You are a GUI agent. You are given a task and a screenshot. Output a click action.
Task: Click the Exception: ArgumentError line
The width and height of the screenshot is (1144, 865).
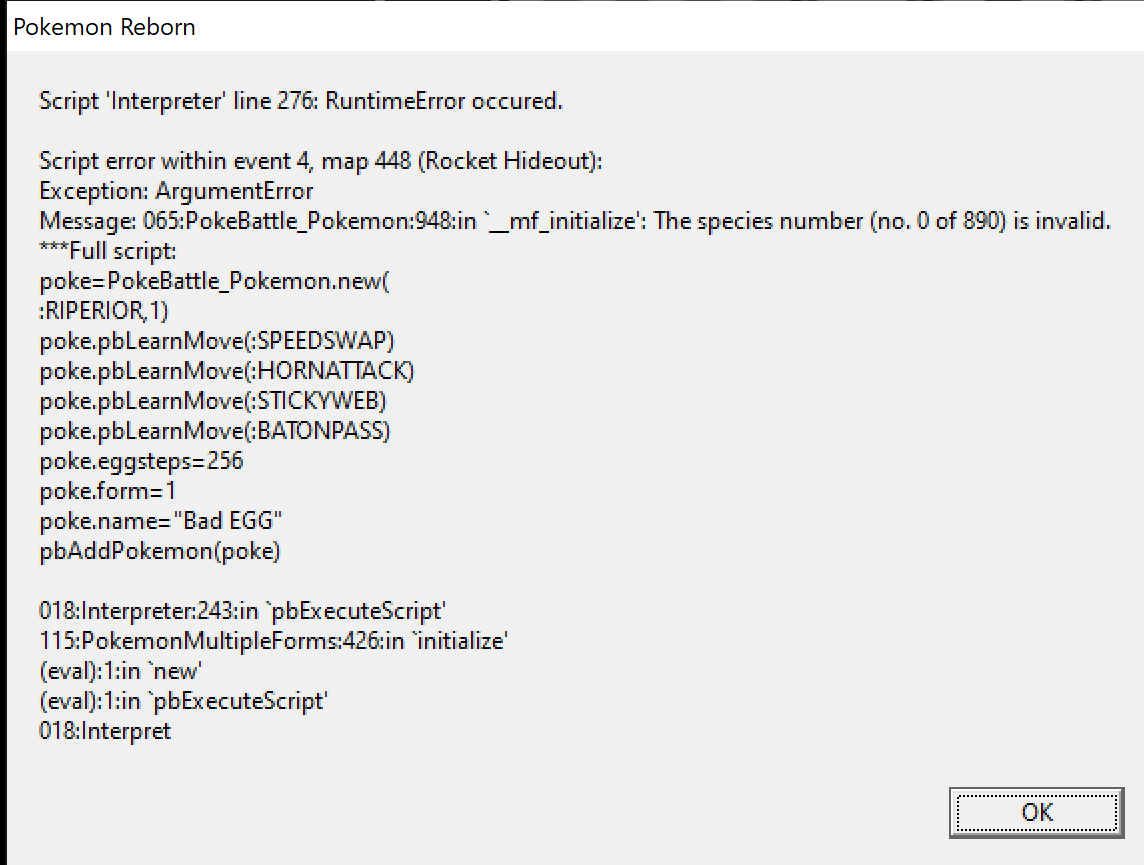(176, 191)
